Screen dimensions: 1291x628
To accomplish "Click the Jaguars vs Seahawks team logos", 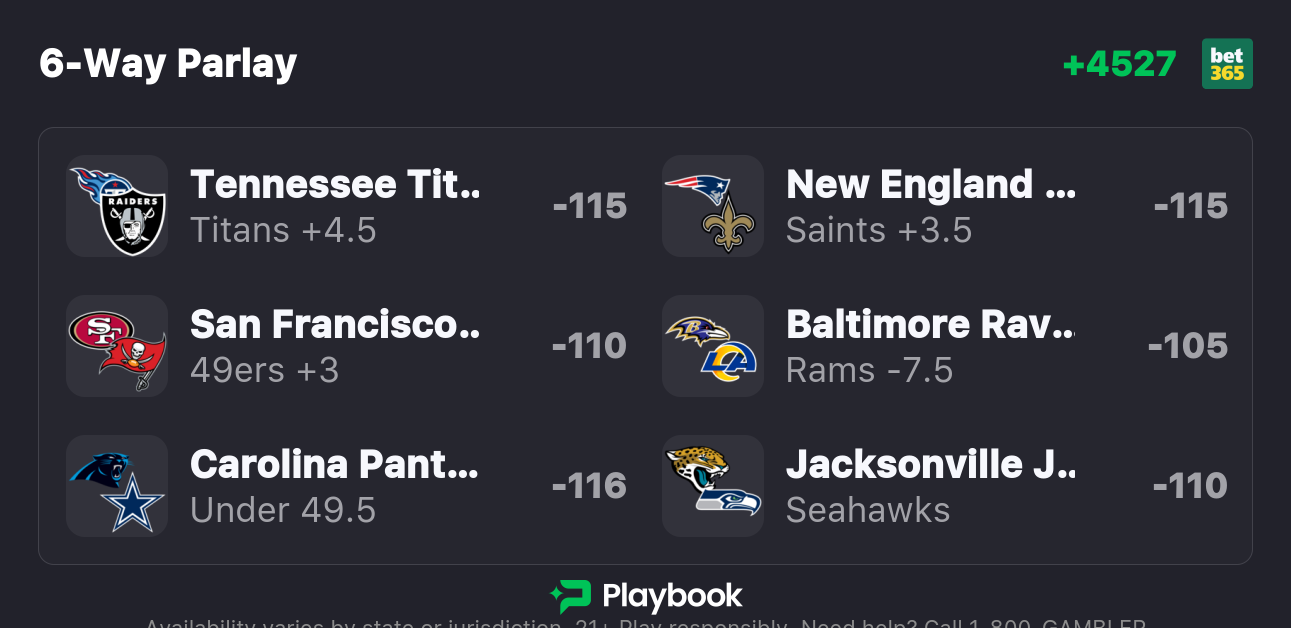I will (713, 486).
